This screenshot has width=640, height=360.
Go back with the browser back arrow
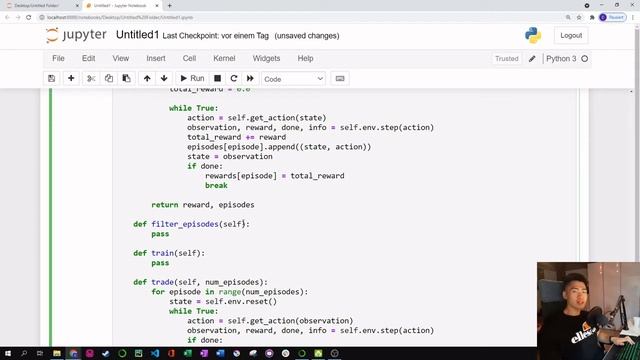pyautogui.click(x=7, y=18)
